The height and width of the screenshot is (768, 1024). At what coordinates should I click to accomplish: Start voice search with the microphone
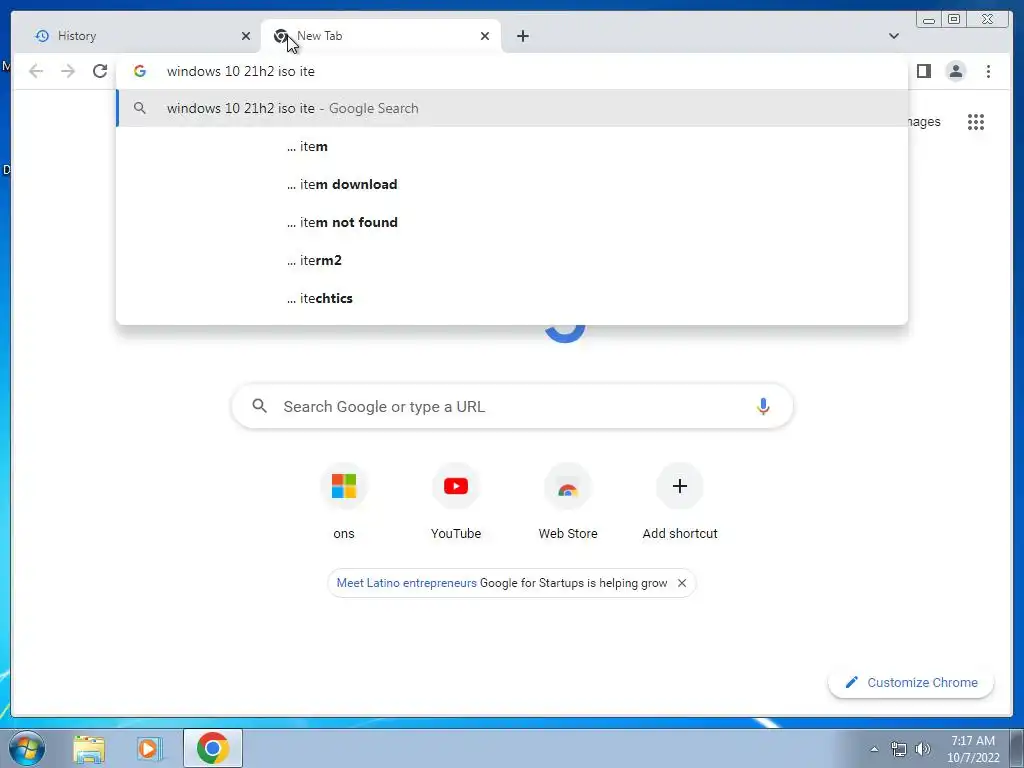pyautogui.click(x=763, y=406)
